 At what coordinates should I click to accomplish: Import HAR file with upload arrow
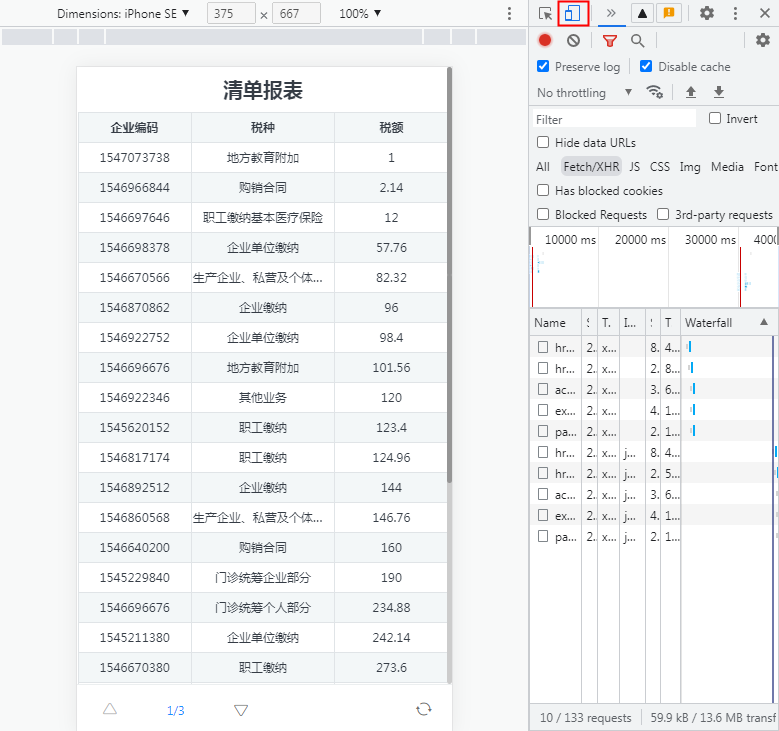[691, 92]
